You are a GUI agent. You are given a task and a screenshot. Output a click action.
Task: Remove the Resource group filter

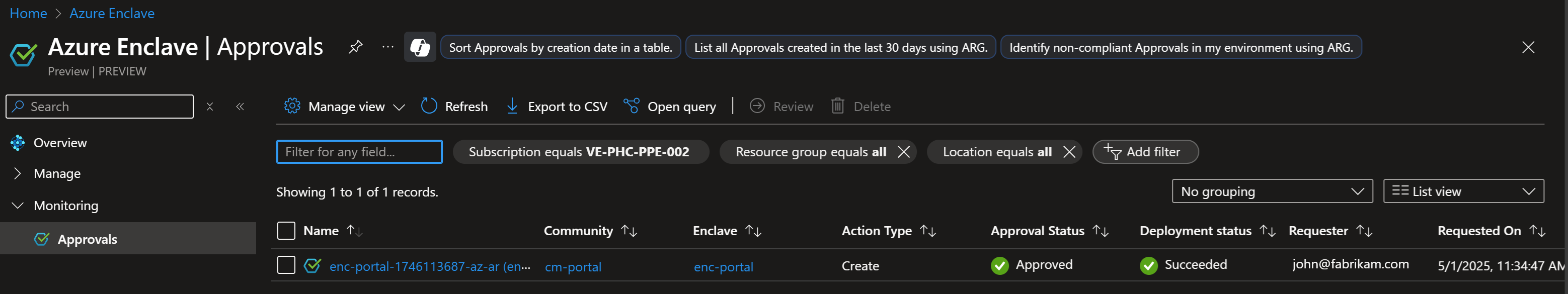[904, 152]
